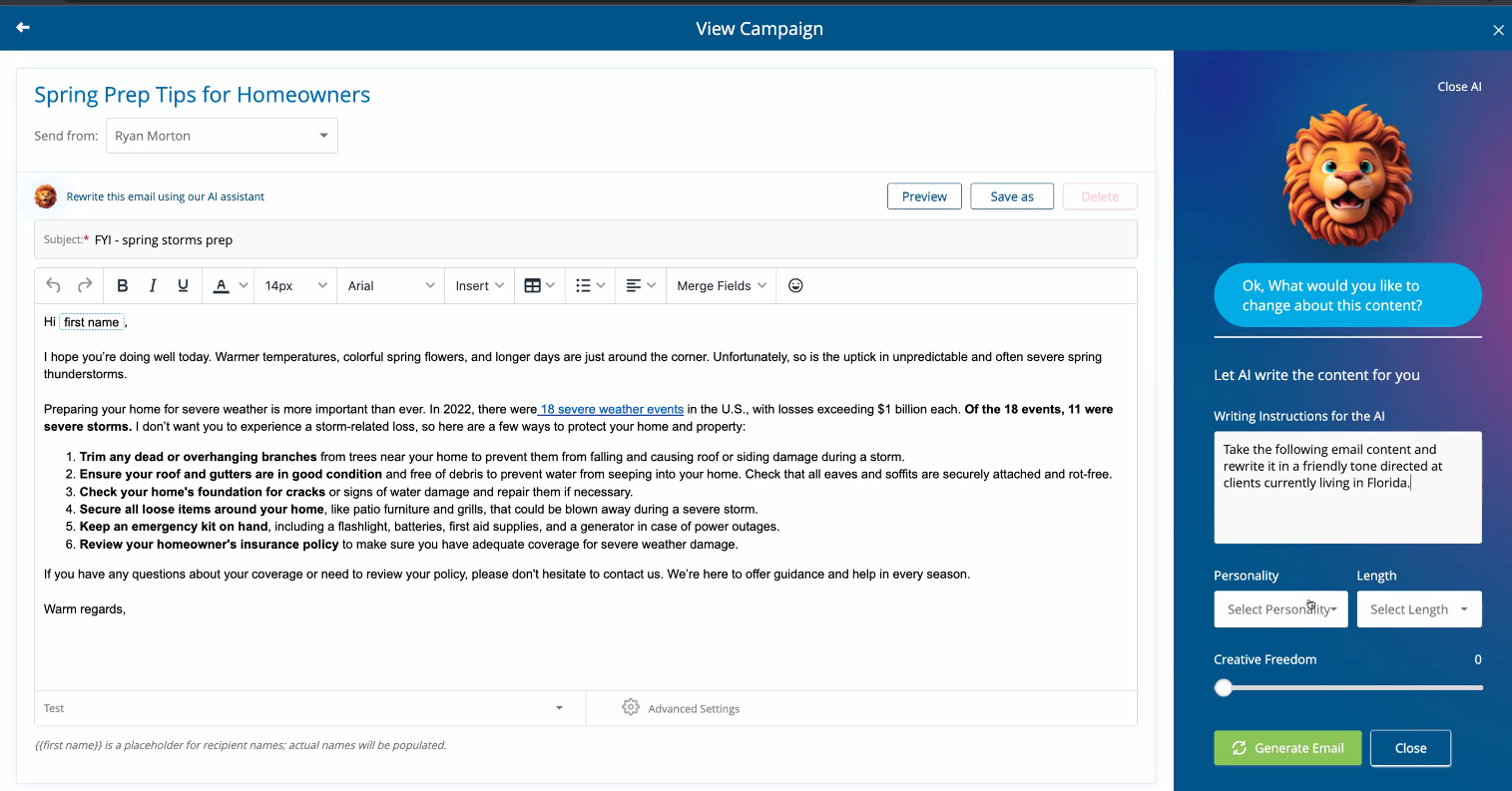This screenshot has width=1512, height=791.
Task: Expand the Send from dropdown
Action: 222,136
